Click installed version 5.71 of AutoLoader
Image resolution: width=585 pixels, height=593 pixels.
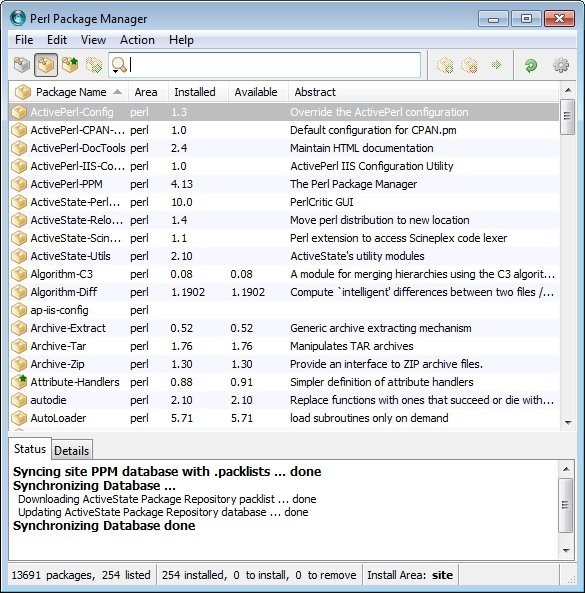(182, 418)
